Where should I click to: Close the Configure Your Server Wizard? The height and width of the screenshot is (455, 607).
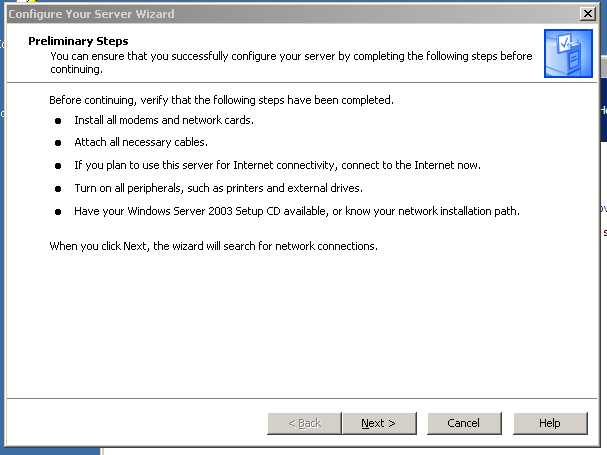(588, 13)
